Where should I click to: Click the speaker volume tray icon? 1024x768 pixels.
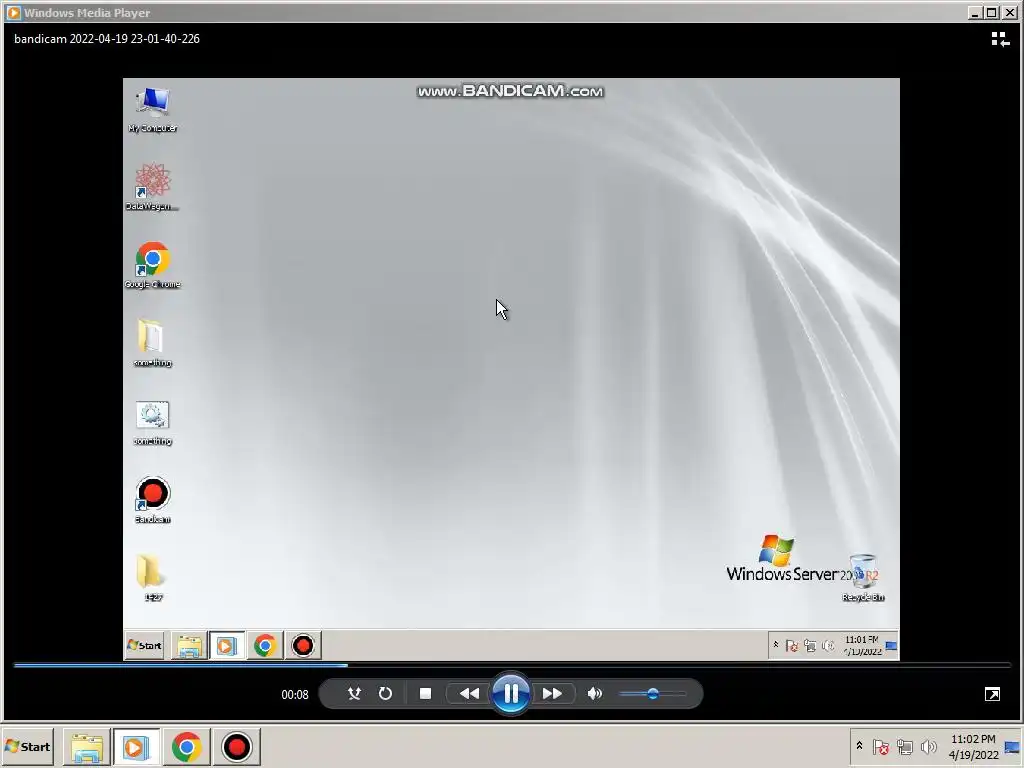[928, 746]
